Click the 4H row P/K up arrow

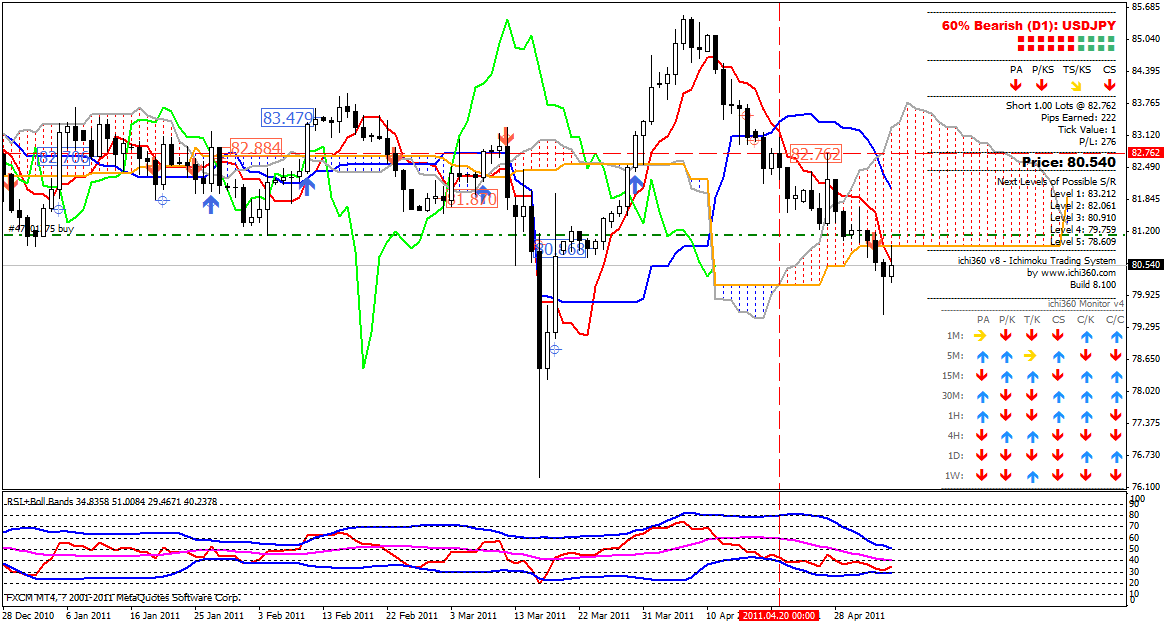[x=1006, y=436]
